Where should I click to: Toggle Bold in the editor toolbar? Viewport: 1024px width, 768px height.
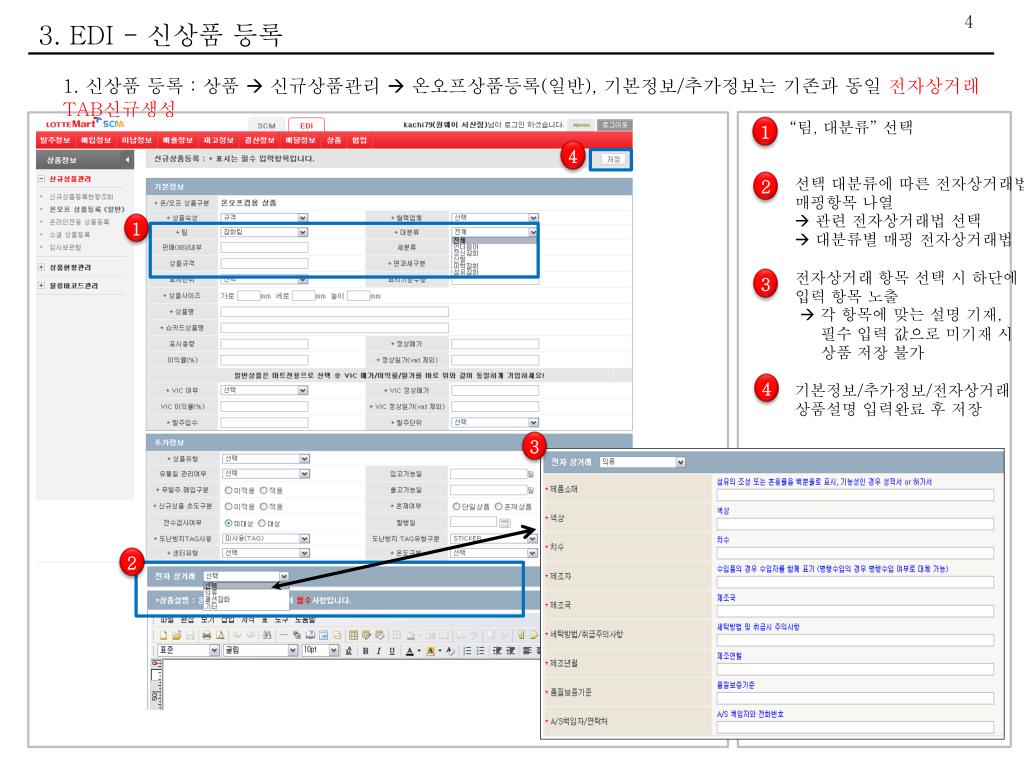(366, 651)
